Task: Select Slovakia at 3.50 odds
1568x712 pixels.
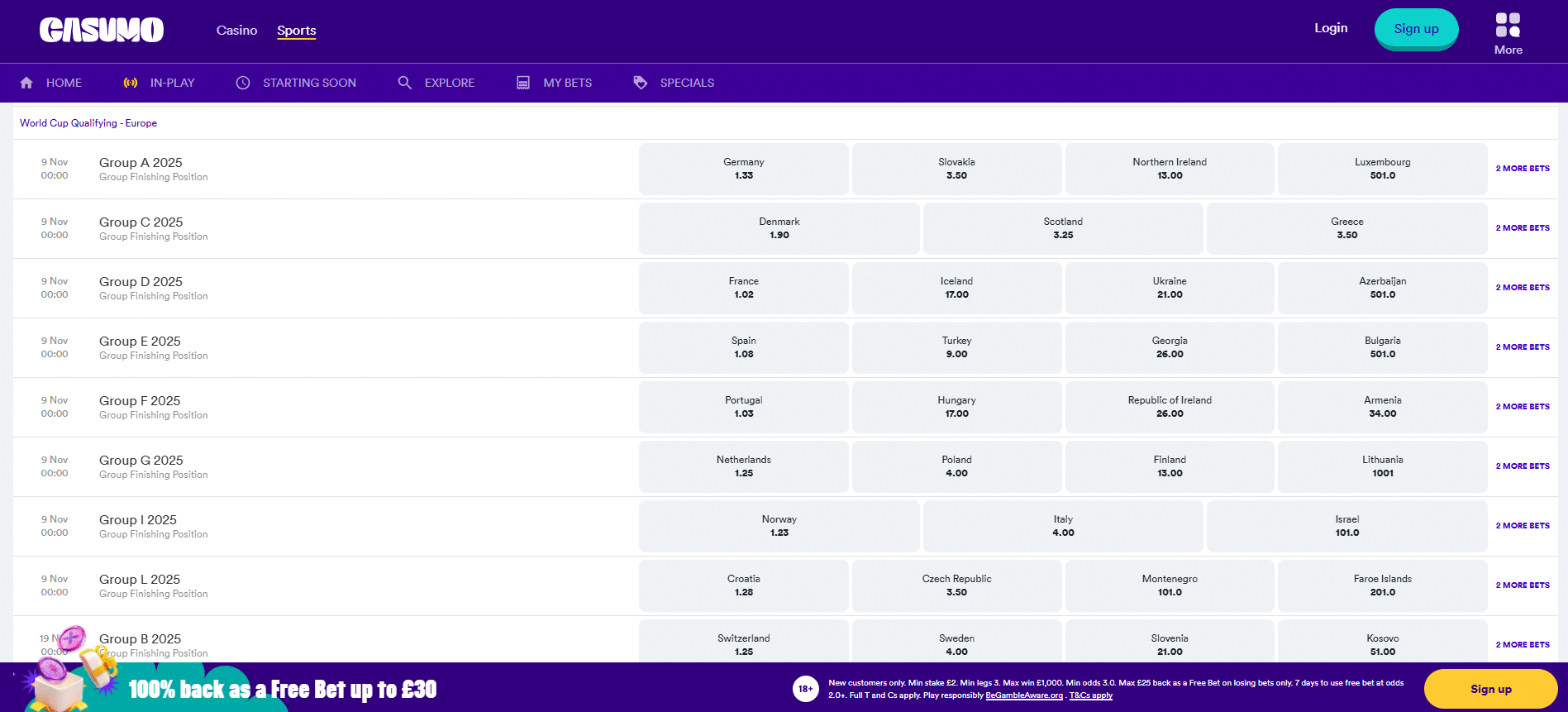Action: coord(956,169)
